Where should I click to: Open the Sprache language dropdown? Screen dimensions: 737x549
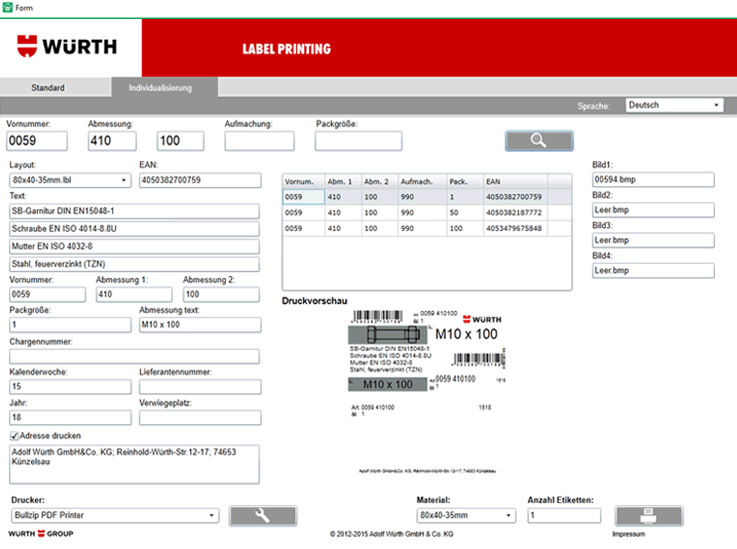point(674,105)
